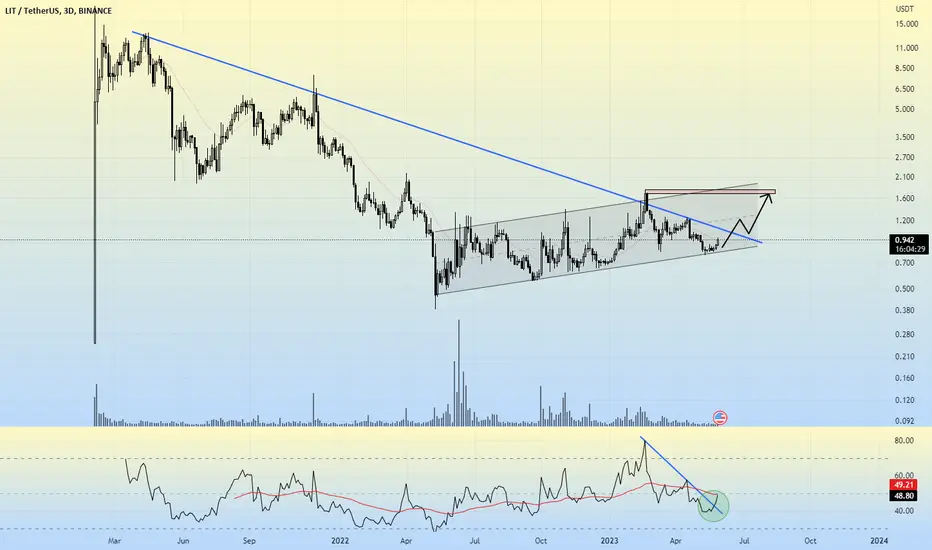Click the 6.500 price axis label
Image resolution: width=932 pixels, height=550 pixels.
[905, 89]
